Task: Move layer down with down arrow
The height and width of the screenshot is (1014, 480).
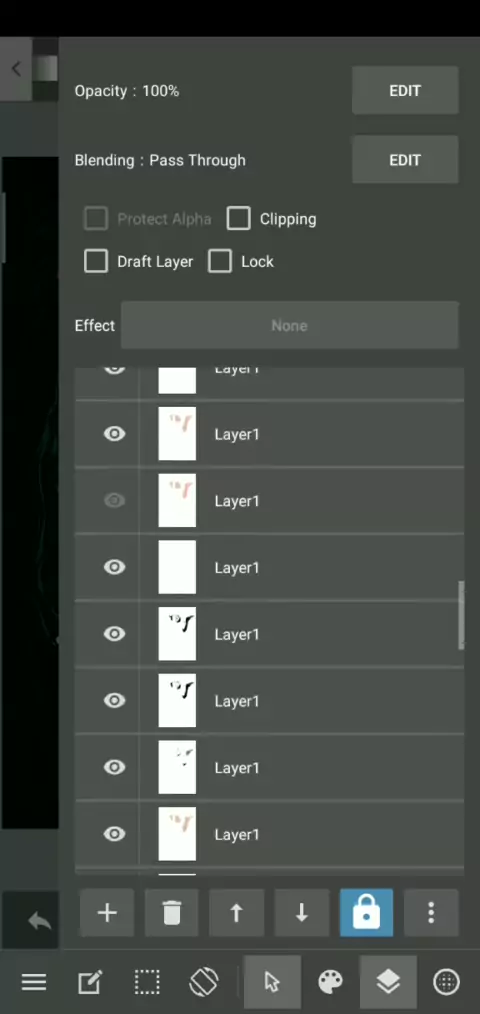Action: click(x=301, y=912)
